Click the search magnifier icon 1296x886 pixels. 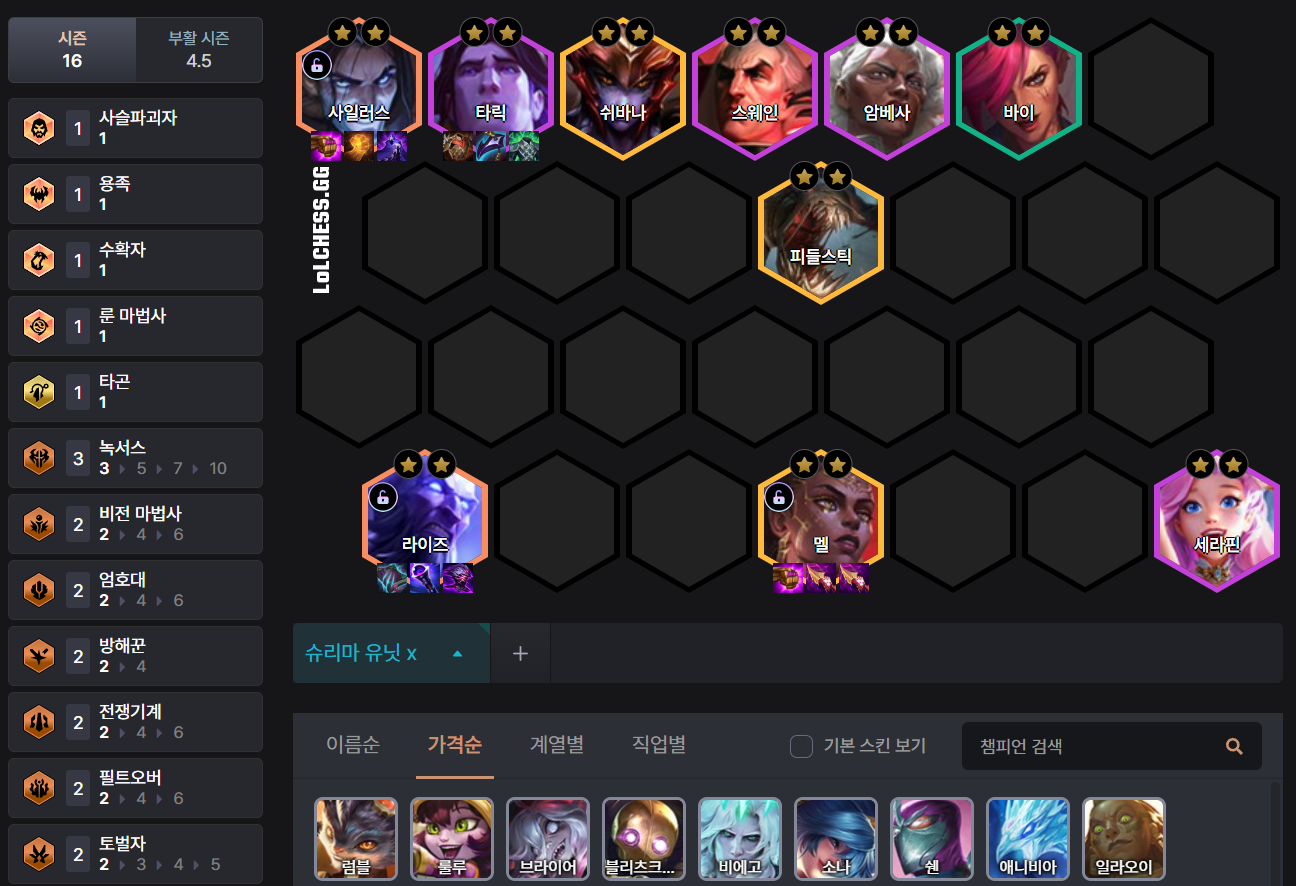[1234, 746]
